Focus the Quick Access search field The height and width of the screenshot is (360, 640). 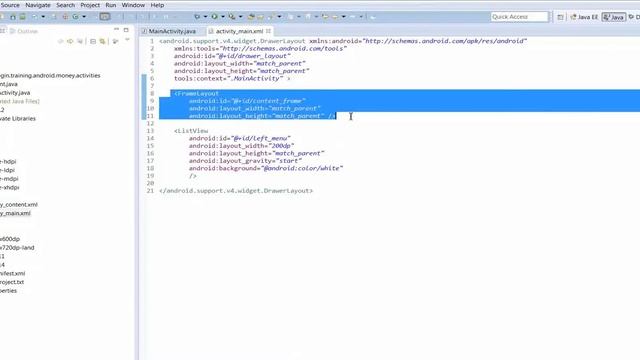(x=519, y=17)
